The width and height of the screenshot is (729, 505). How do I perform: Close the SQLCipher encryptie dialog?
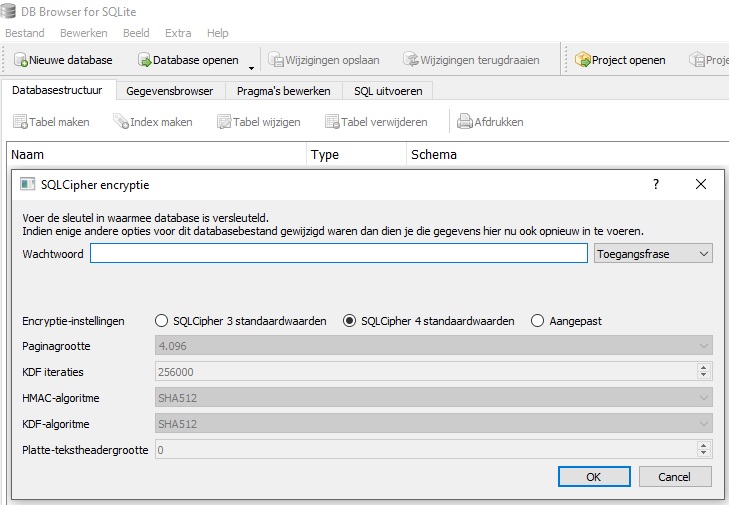[701, 184]
